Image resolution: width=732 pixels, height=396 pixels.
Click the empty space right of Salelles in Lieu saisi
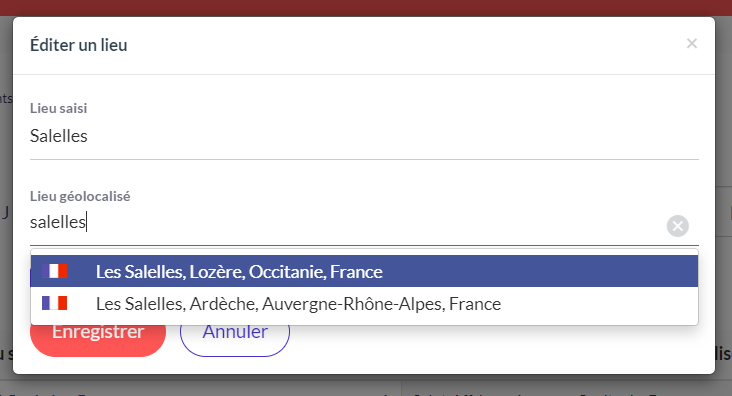[392, 136]
